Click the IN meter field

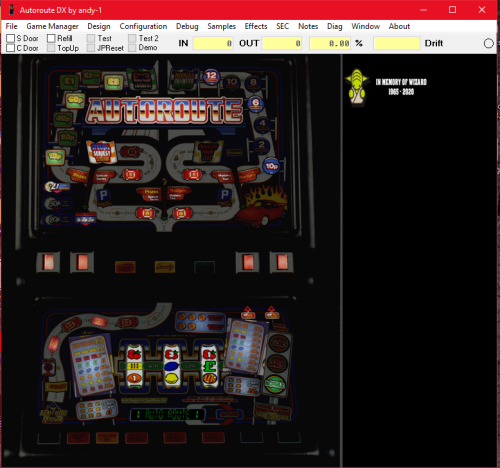pos(213,43)
